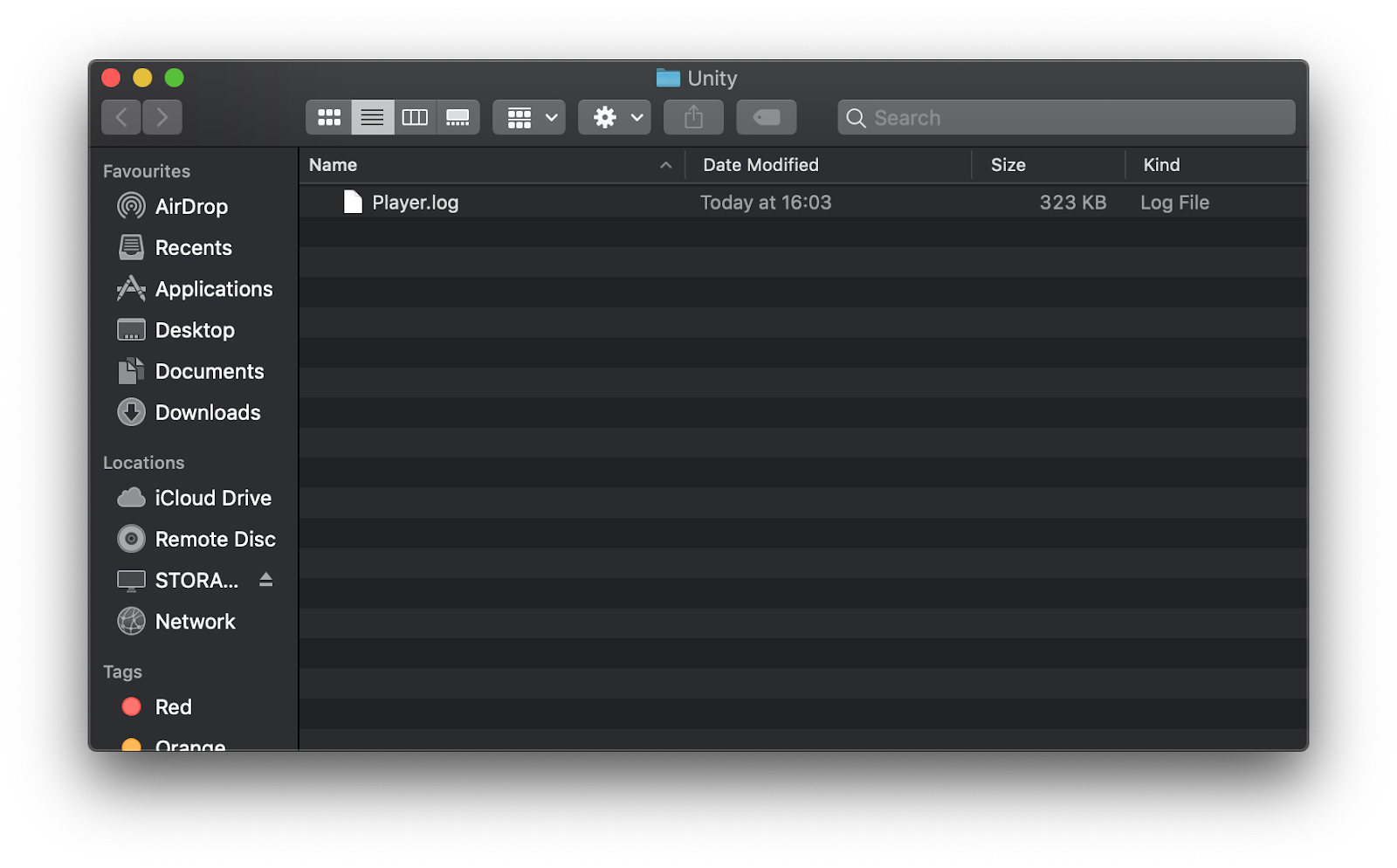Open the Share menu
Image resolution: width=1397 pixels, height=868 pixels.
point(692,116)
